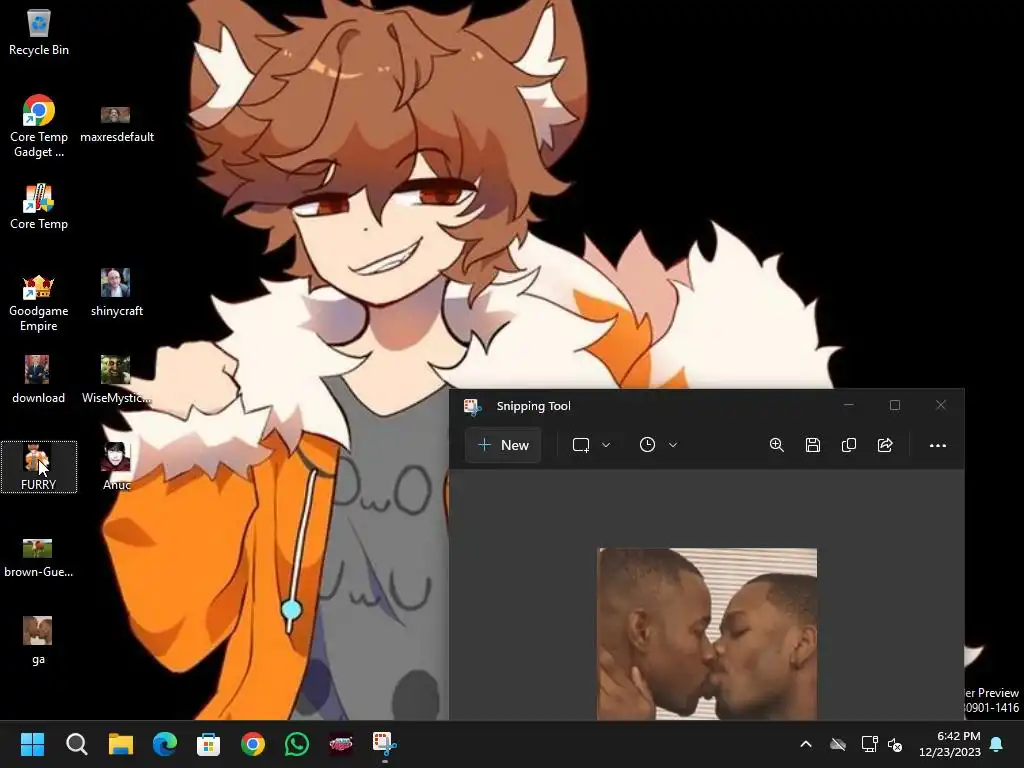The image size is (1024, 768).
Task: Save the snip with the floppy icon
Action: click(x=812, y=445)
